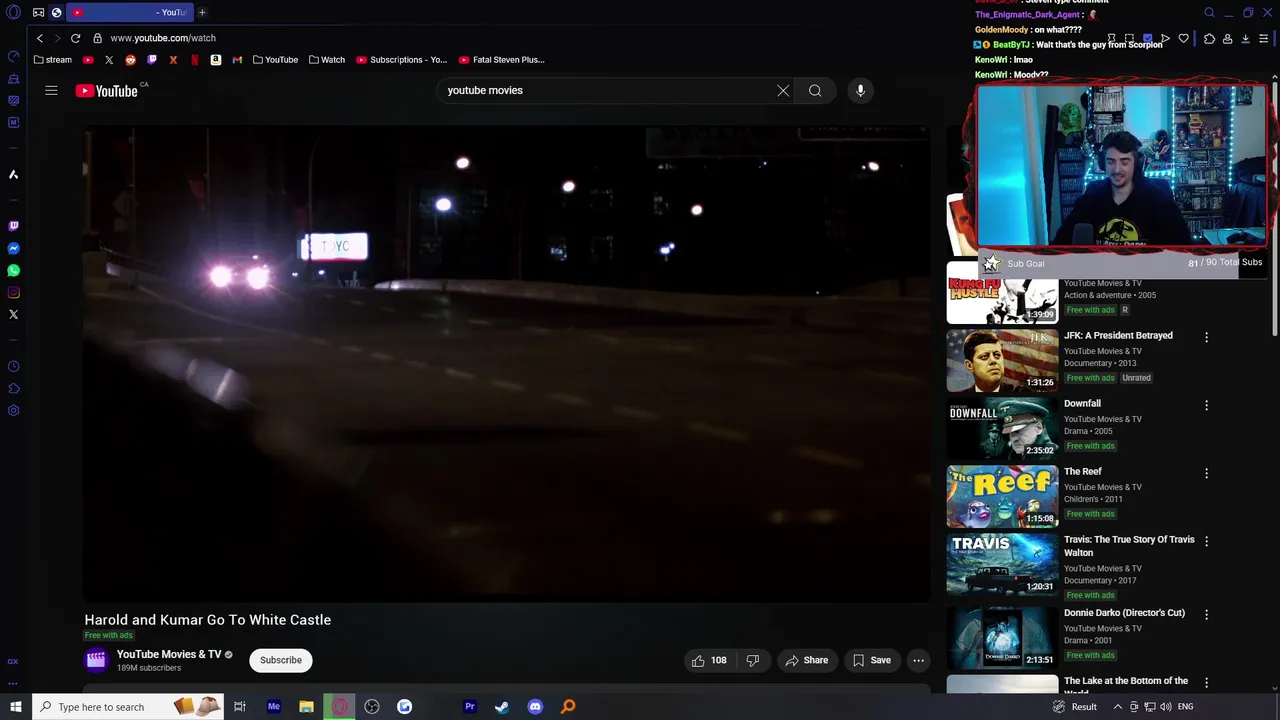
Task: Open Adobe Premiere Pro from the taskbar
Action: [469, 707]
